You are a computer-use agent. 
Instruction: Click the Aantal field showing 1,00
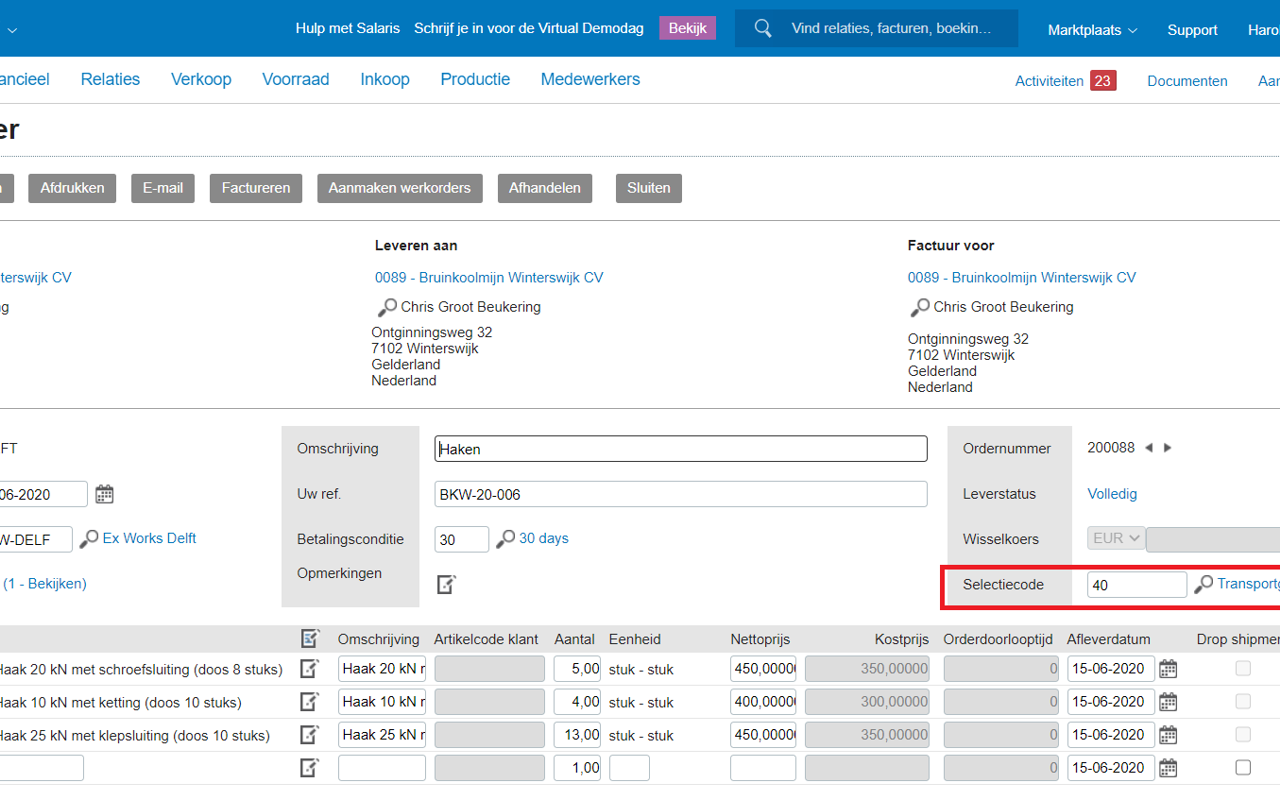click(x=577, y=768)
